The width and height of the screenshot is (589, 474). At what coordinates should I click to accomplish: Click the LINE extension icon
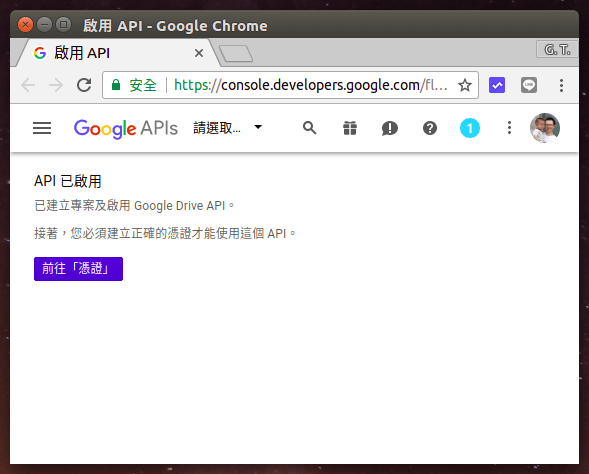click(x=529, y=85)
